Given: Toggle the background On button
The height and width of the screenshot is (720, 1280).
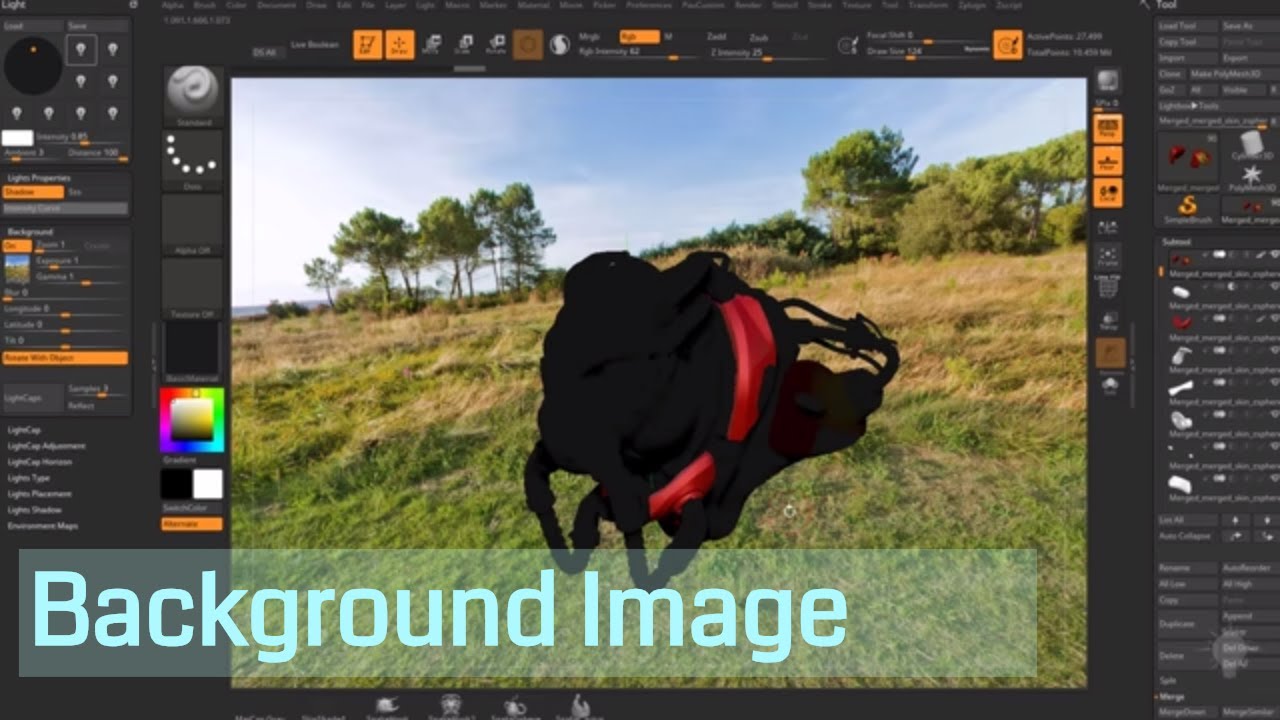Looking at the screenshot, I should coord(17,245).
